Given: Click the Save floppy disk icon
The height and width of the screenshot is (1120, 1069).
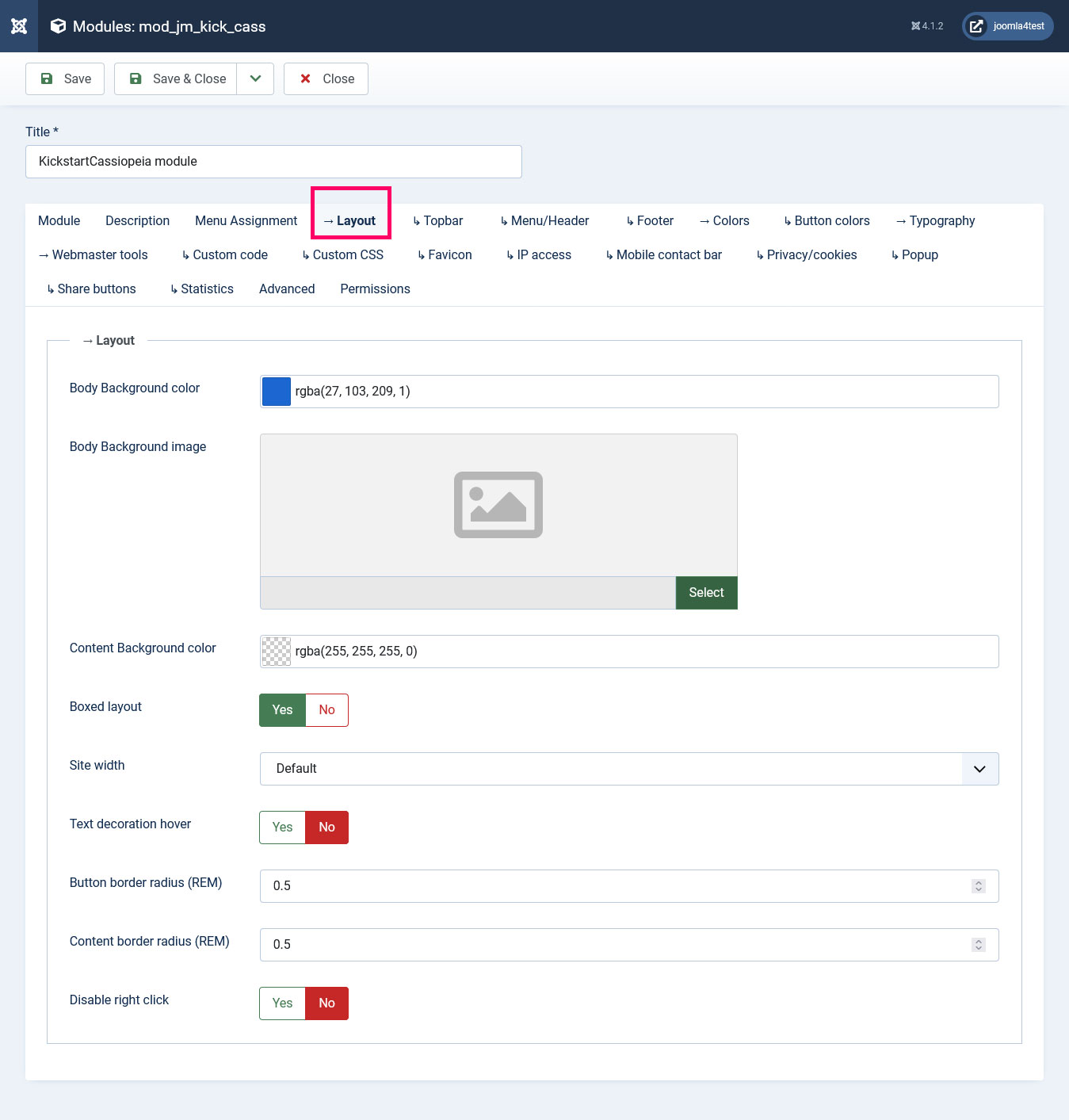Looking at the screenshot, I should pyautogui.click(x=47, y=78).
